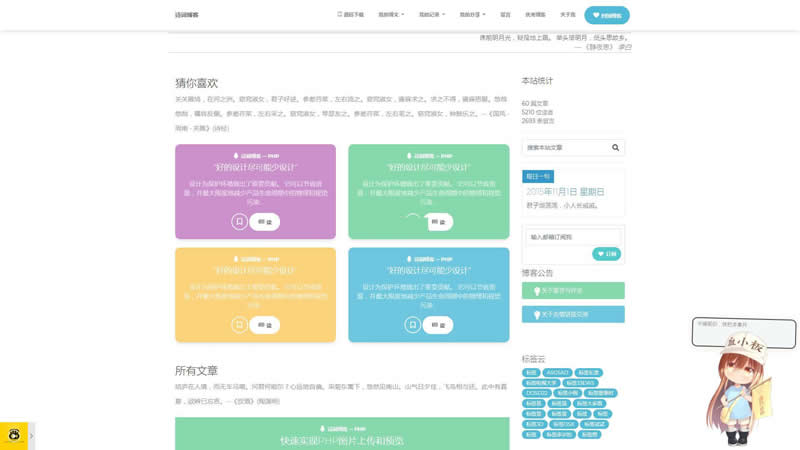Open the nav item just before 关于我

pyautogui.click(x=535, y=15)
